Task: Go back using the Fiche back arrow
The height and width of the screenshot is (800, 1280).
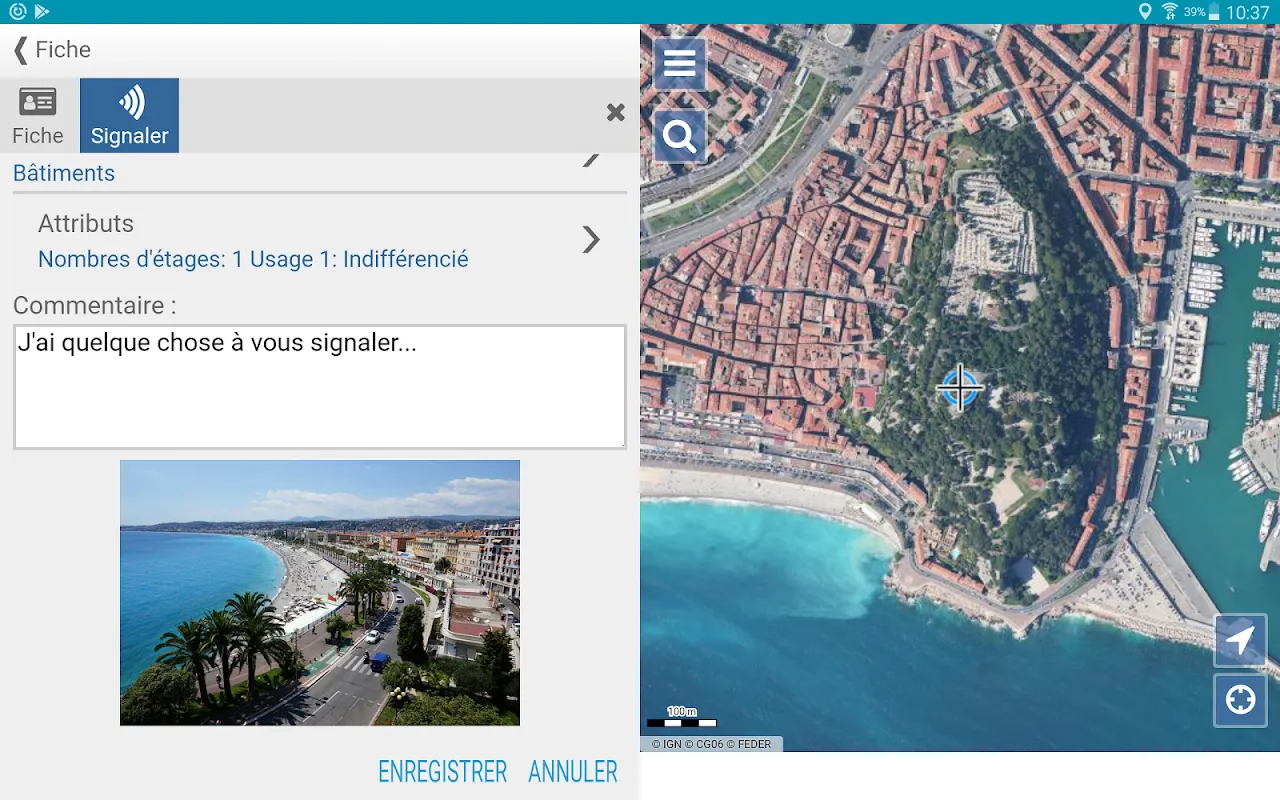Action: [x=52, y=50]
